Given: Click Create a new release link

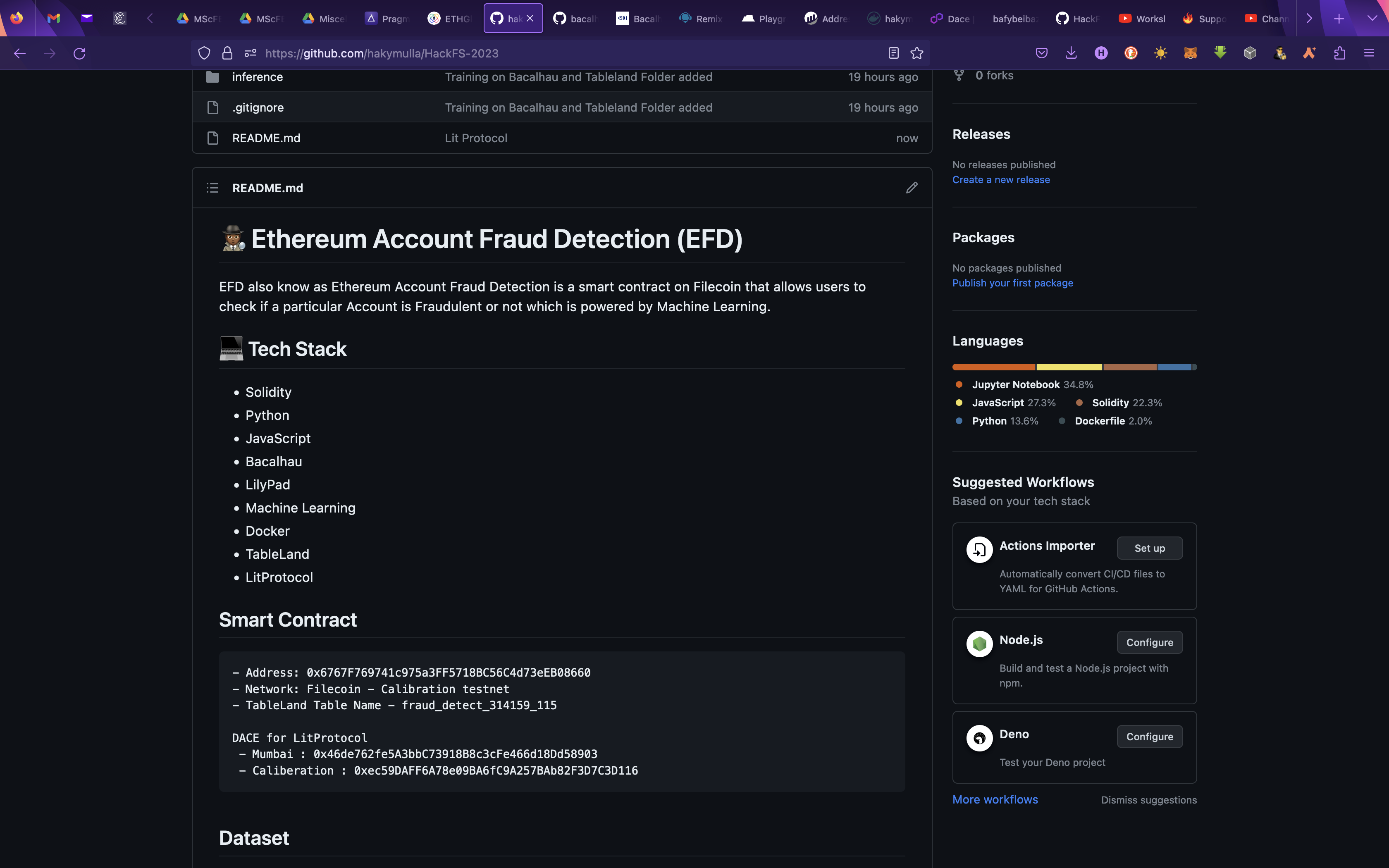Looking at the screenshot, I should [x=1001, y=180].
